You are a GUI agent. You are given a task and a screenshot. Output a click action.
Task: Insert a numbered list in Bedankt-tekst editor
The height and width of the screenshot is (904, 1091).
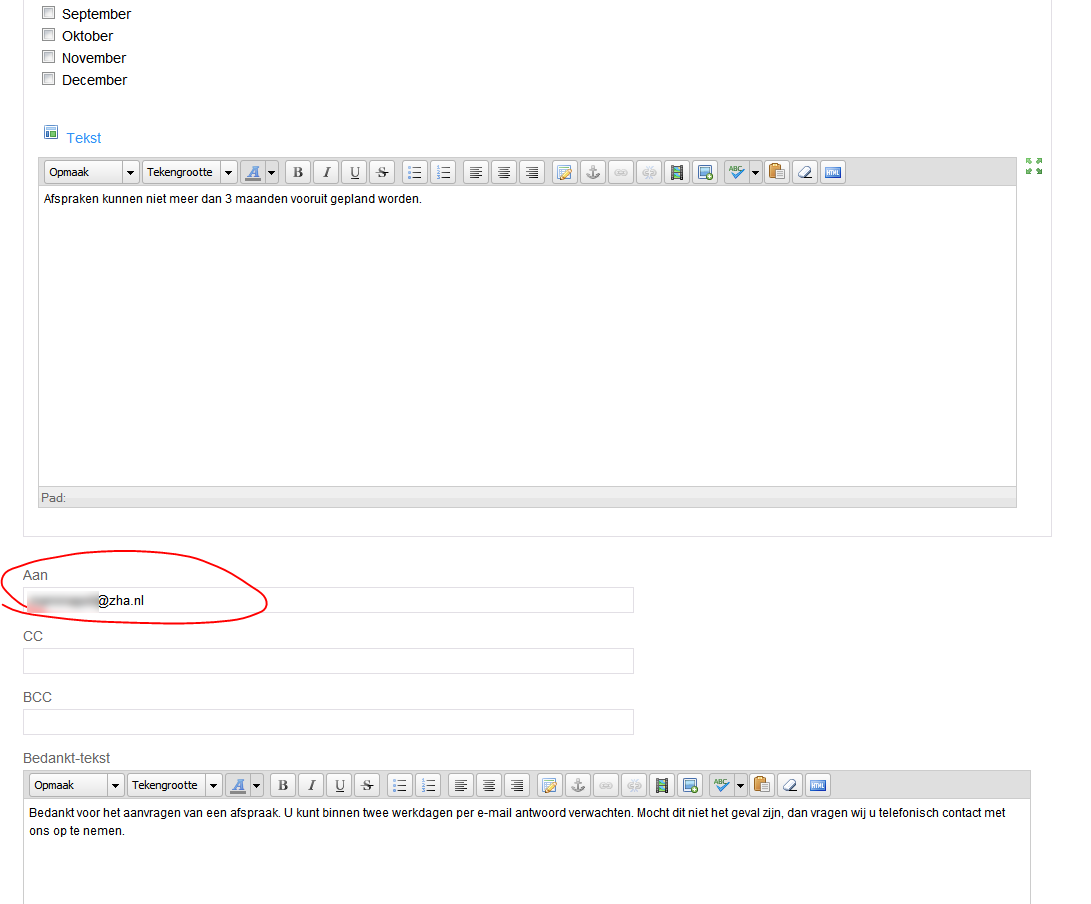tap(429, 786)
